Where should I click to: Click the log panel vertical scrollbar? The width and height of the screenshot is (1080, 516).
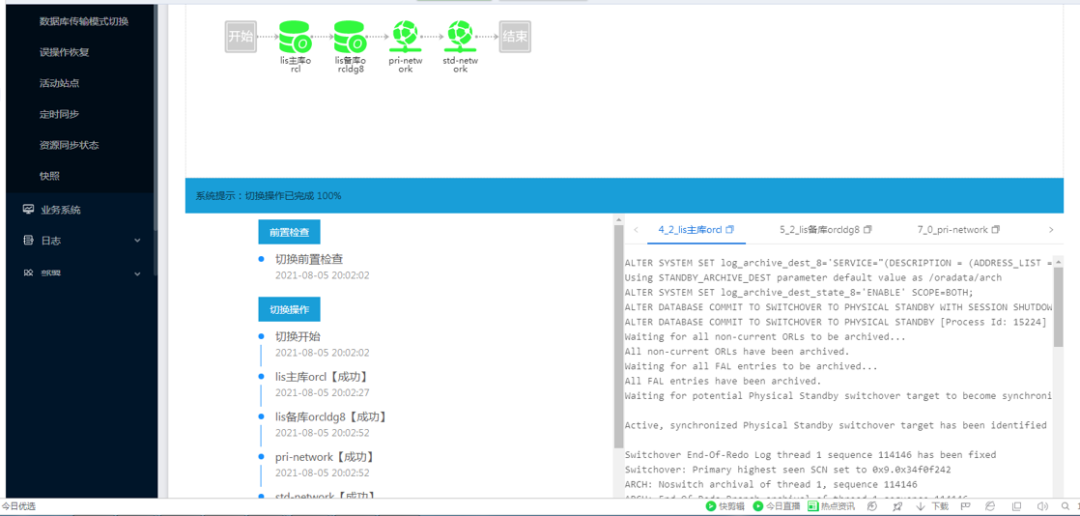1058,300
